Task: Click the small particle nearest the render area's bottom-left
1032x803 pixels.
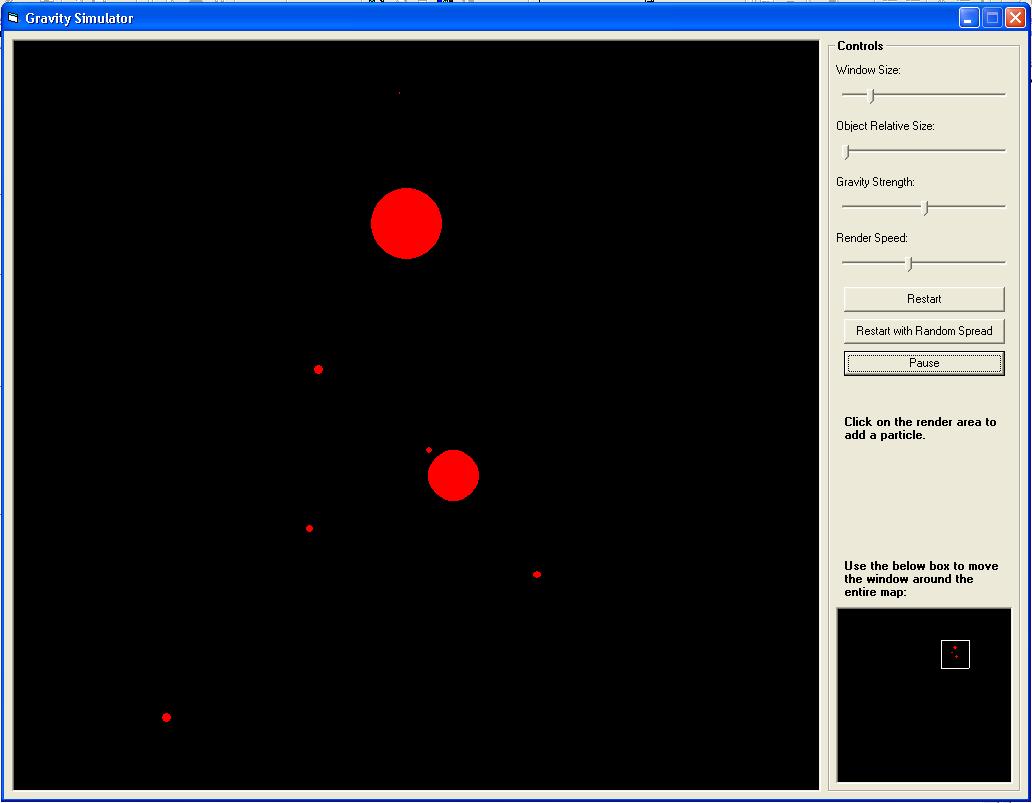Action: tap(166, 717)
